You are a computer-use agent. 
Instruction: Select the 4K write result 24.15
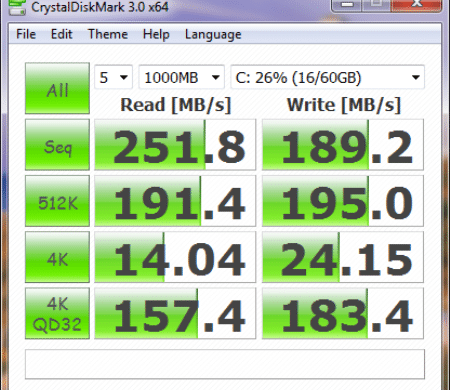point(343,257)
